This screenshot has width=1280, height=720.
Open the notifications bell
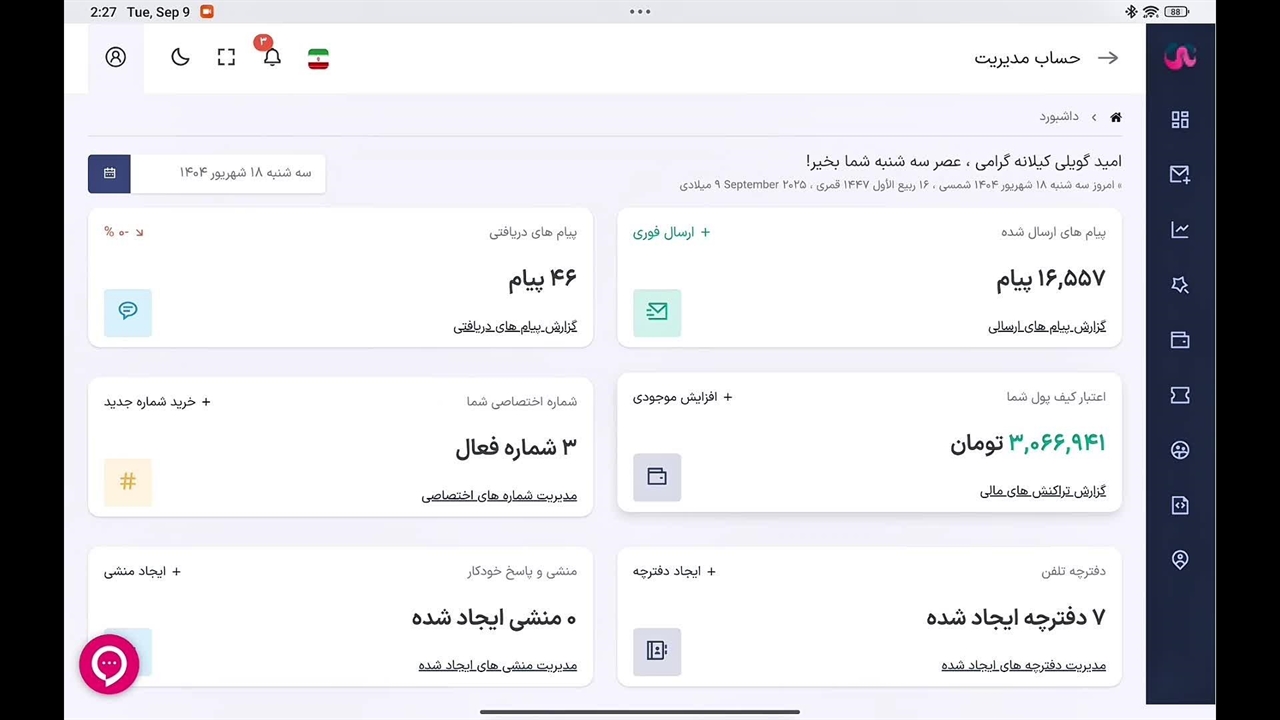[272, 58]
